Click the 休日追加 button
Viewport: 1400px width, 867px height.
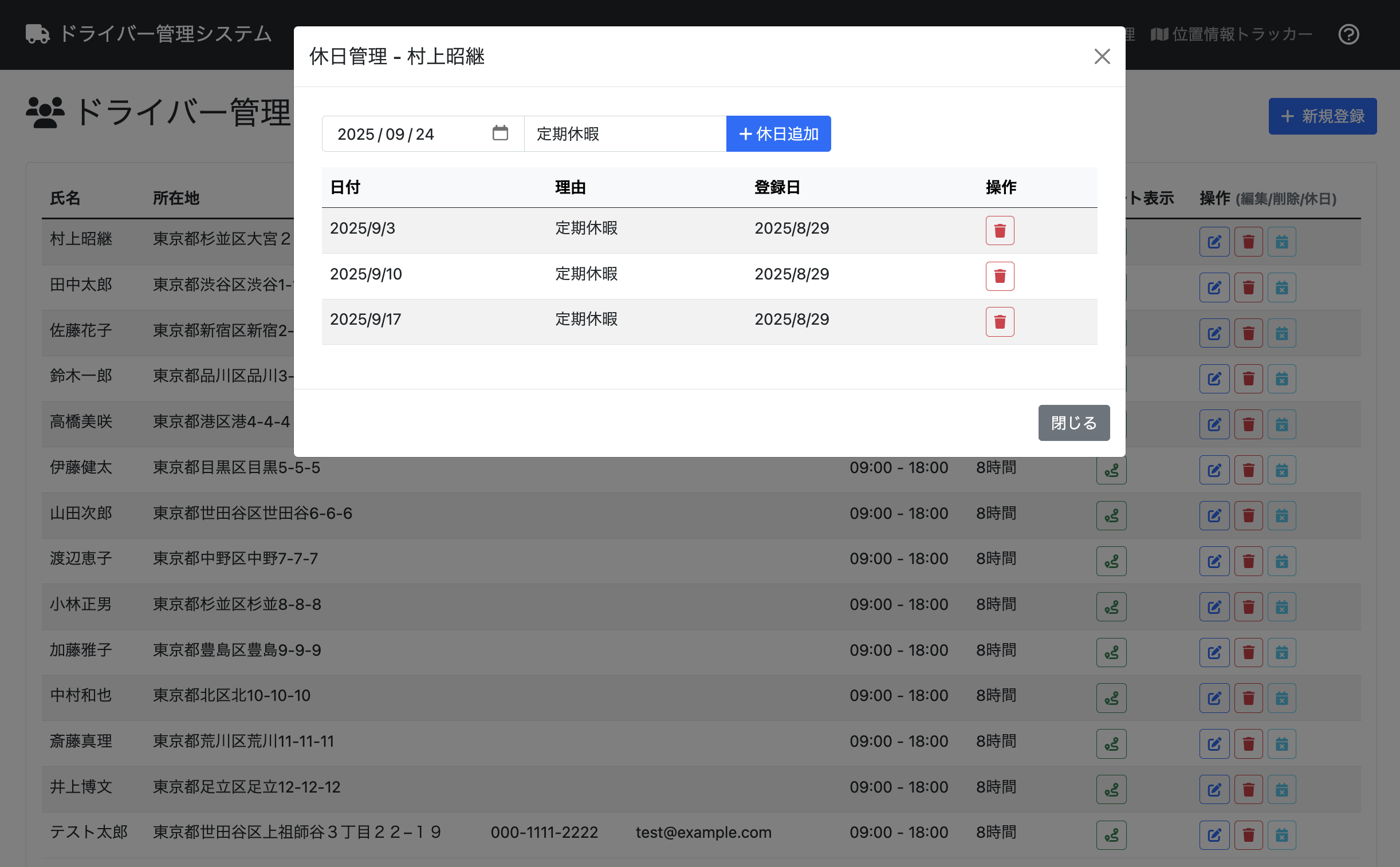(778, 133)
